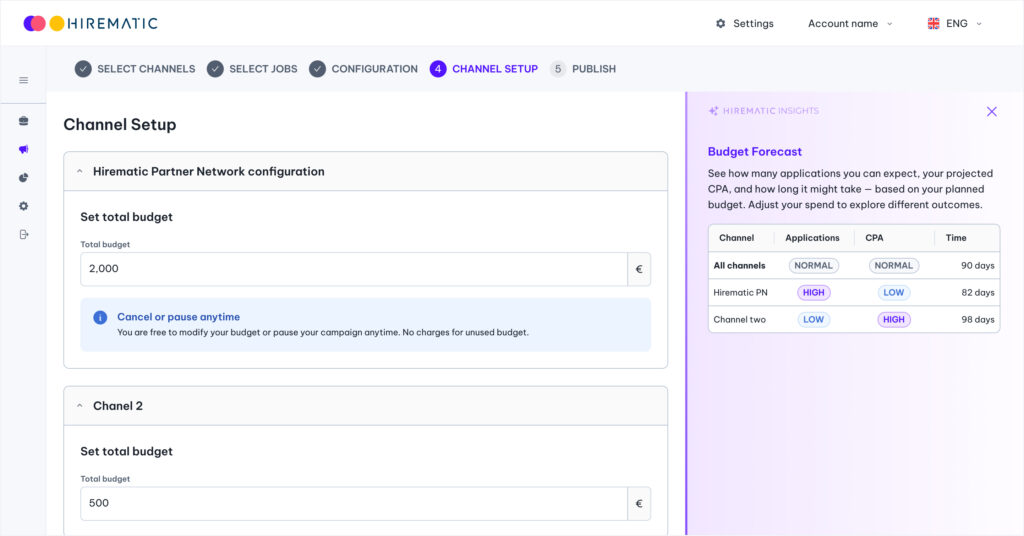Screen dimensions: 1024x536
Task: Click the step 4 number badge
Action: click(x=438, y=69)
